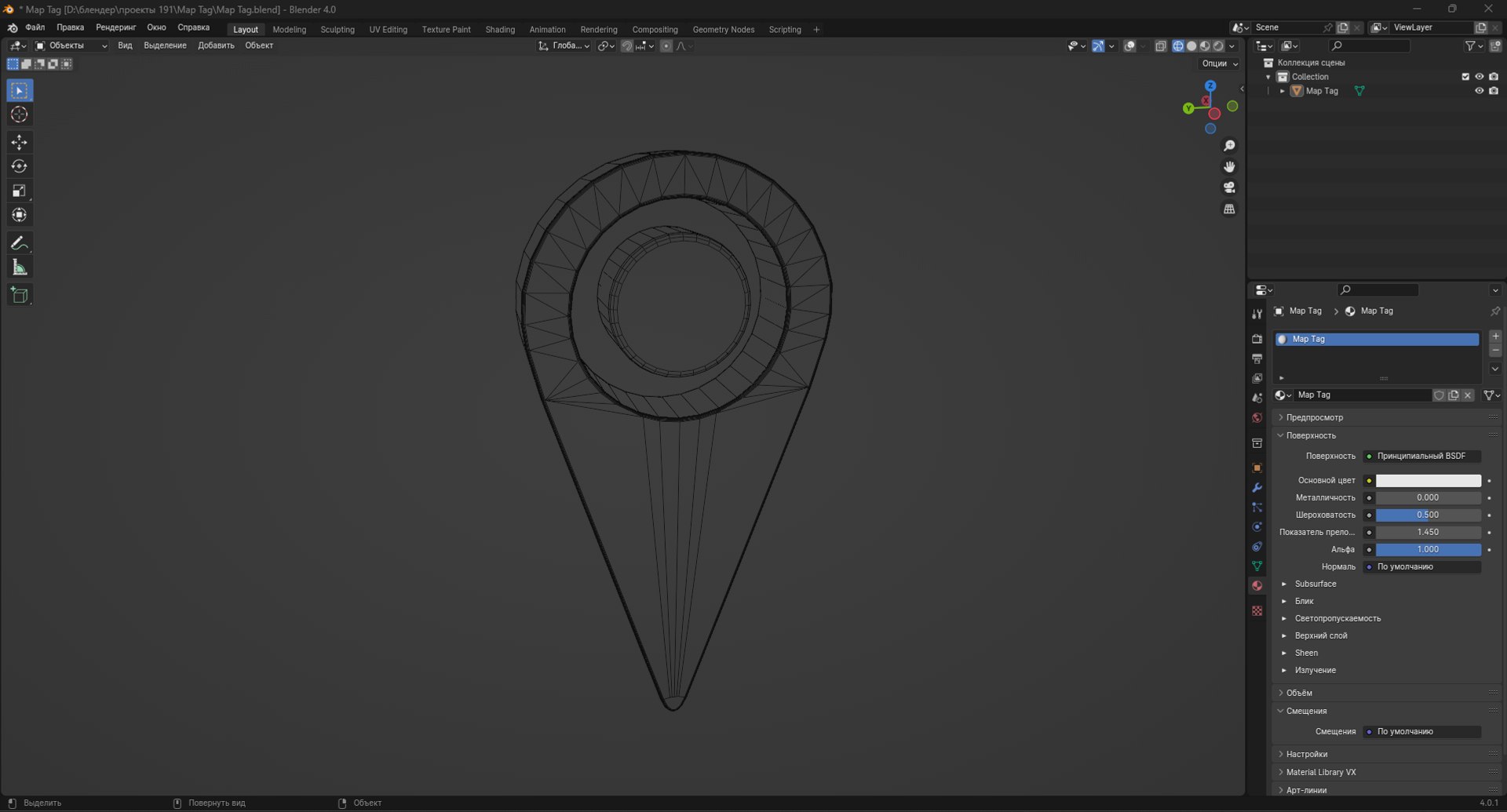Switch to the Sculpting workspace tab

[338, 30]
